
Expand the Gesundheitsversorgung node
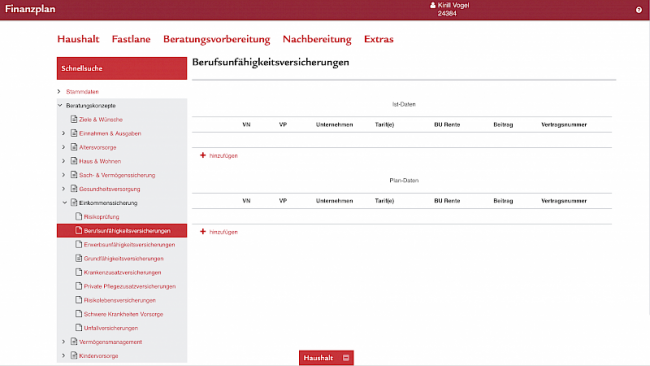tap(63, 189)
